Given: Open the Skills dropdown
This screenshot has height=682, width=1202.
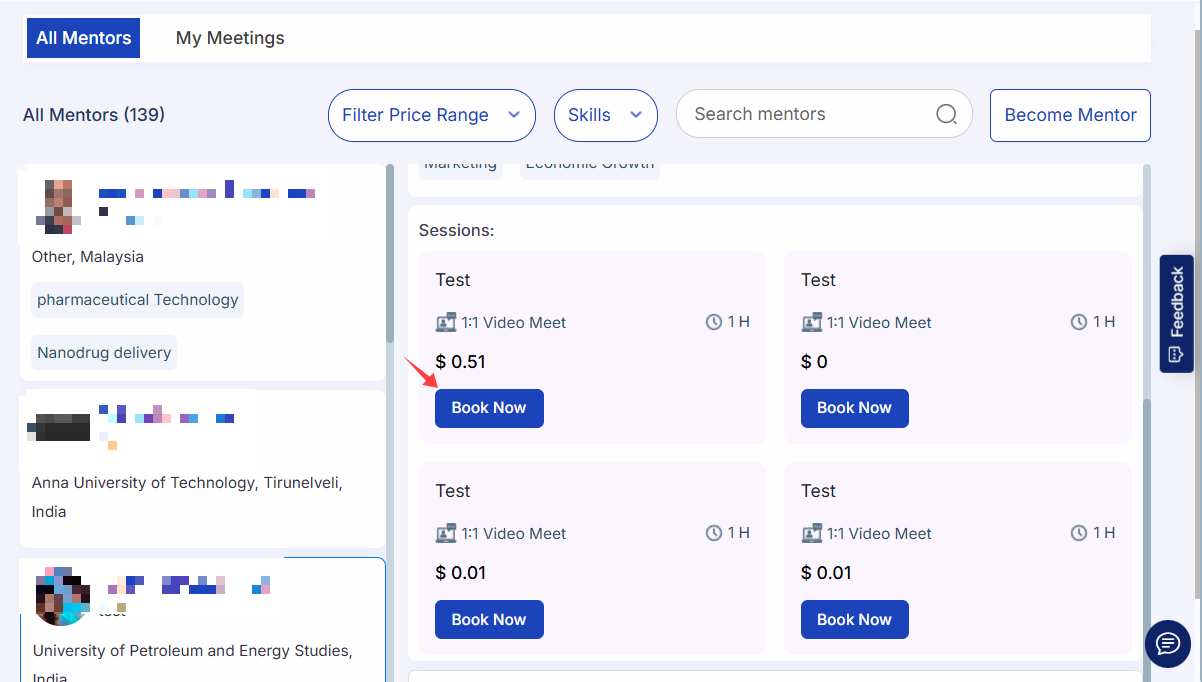Looking at the screenshot, I should 605,115.
